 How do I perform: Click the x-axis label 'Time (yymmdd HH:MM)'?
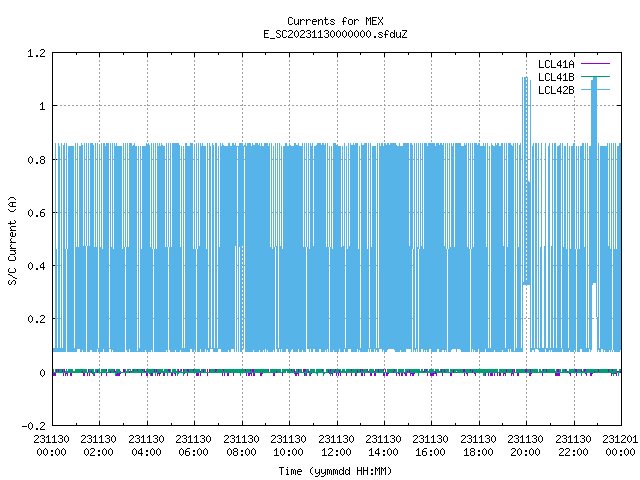335,471
